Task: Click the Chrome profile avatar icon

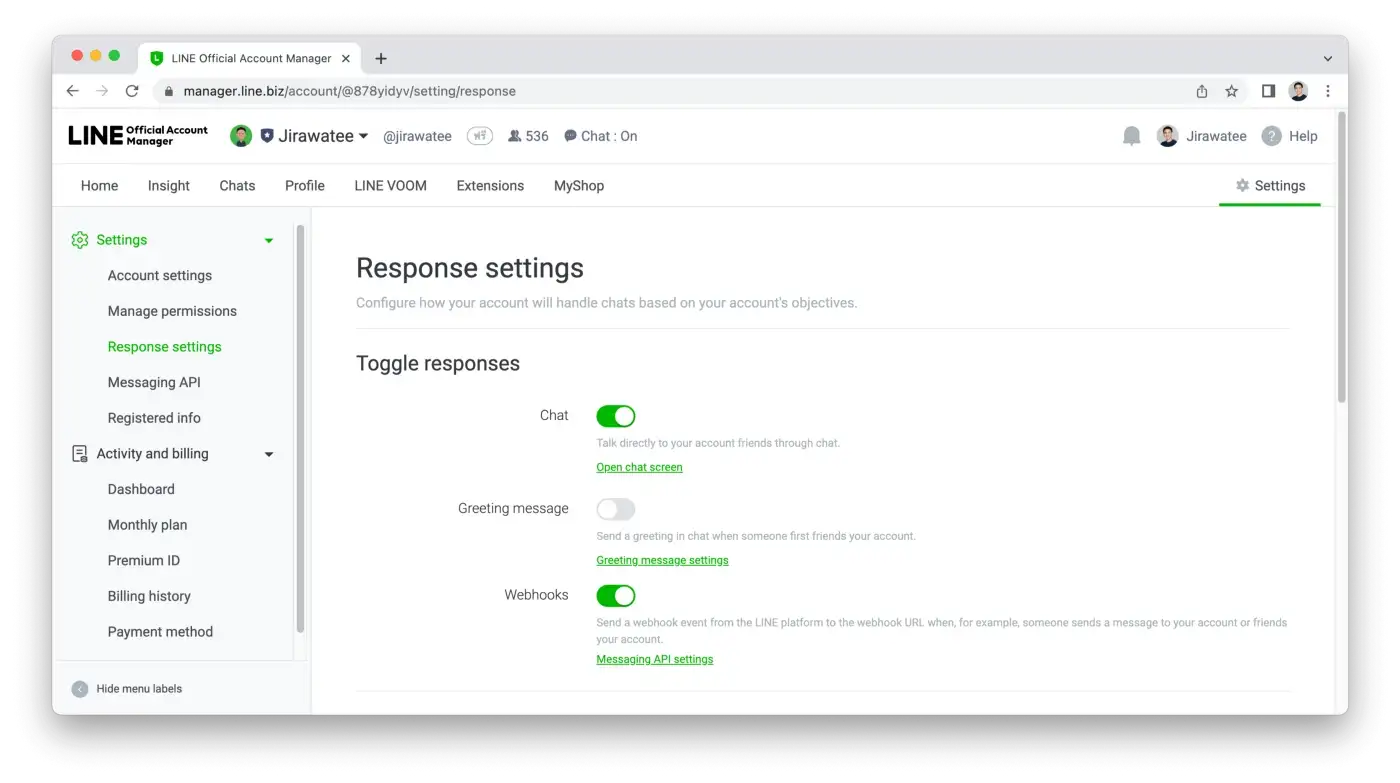Action: (x=1298, y=91)
